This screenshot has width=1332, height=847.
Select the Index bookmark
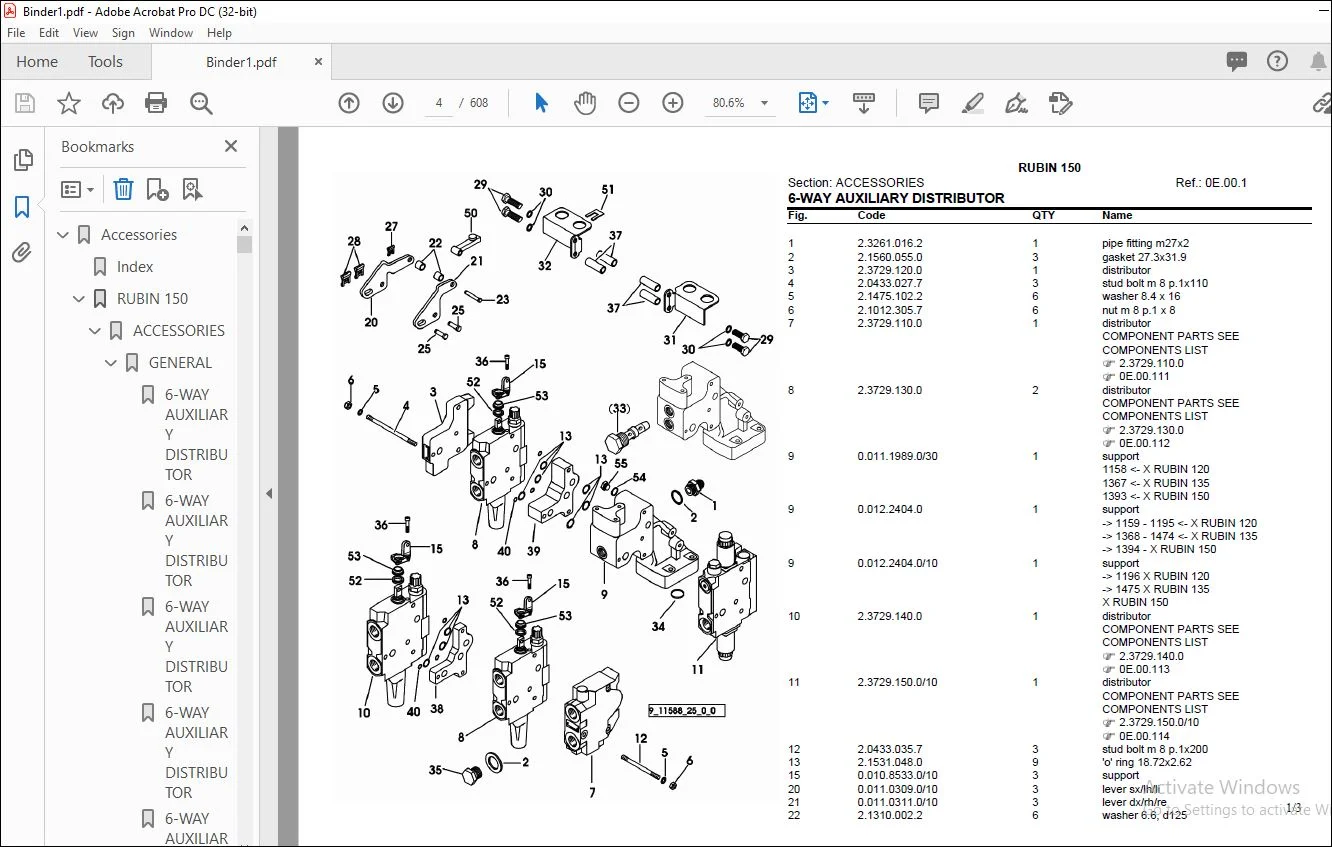(135, 267)
